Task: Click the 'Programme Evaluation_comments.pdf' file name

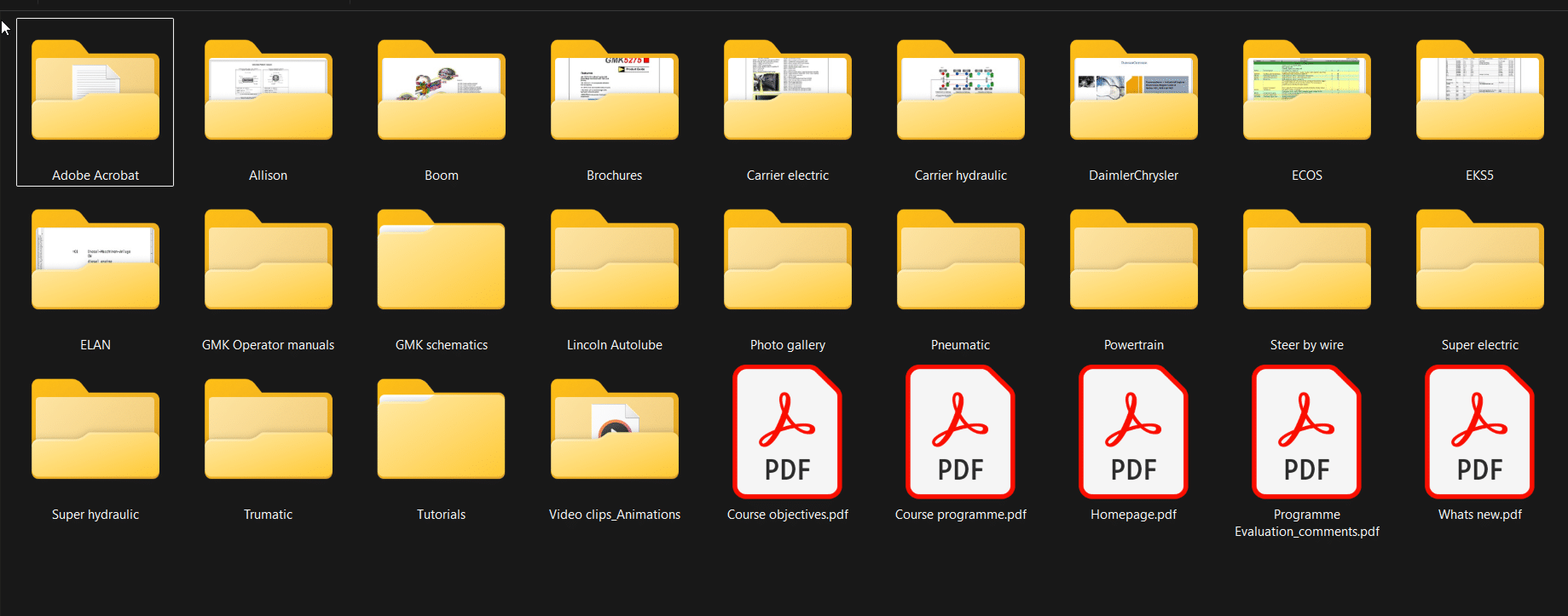Action: (1307, 523)
